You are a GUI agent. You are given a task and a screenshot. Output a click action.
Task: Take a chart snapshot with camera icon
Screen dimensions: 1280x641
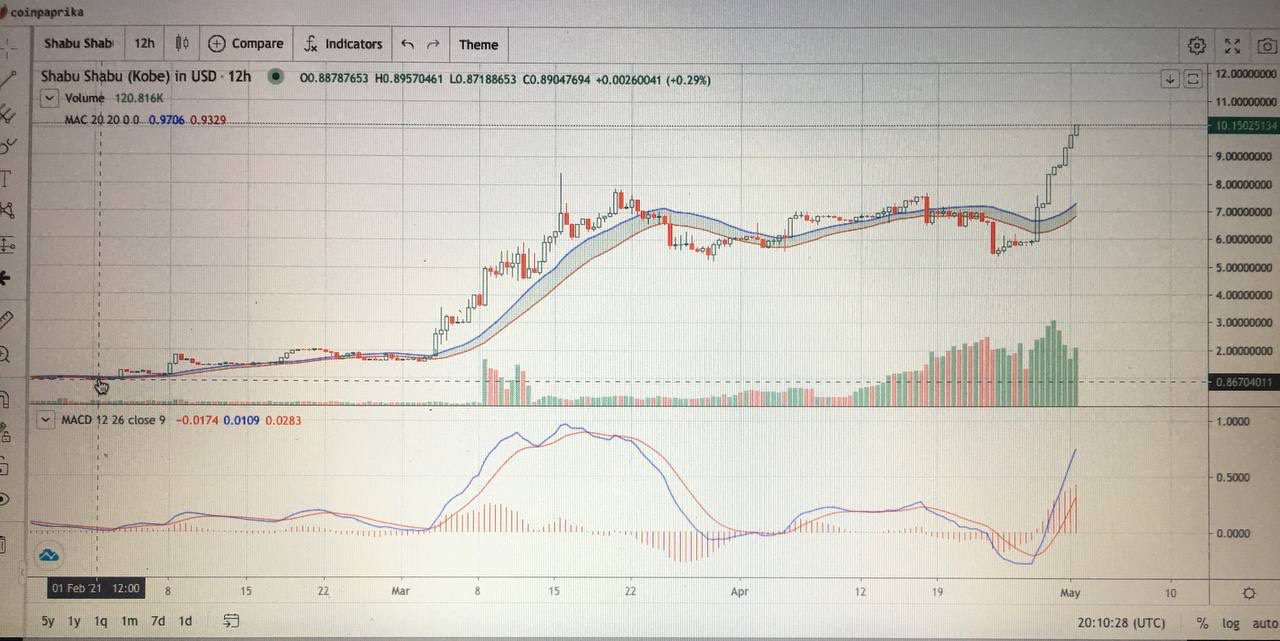pos(1266,45)
